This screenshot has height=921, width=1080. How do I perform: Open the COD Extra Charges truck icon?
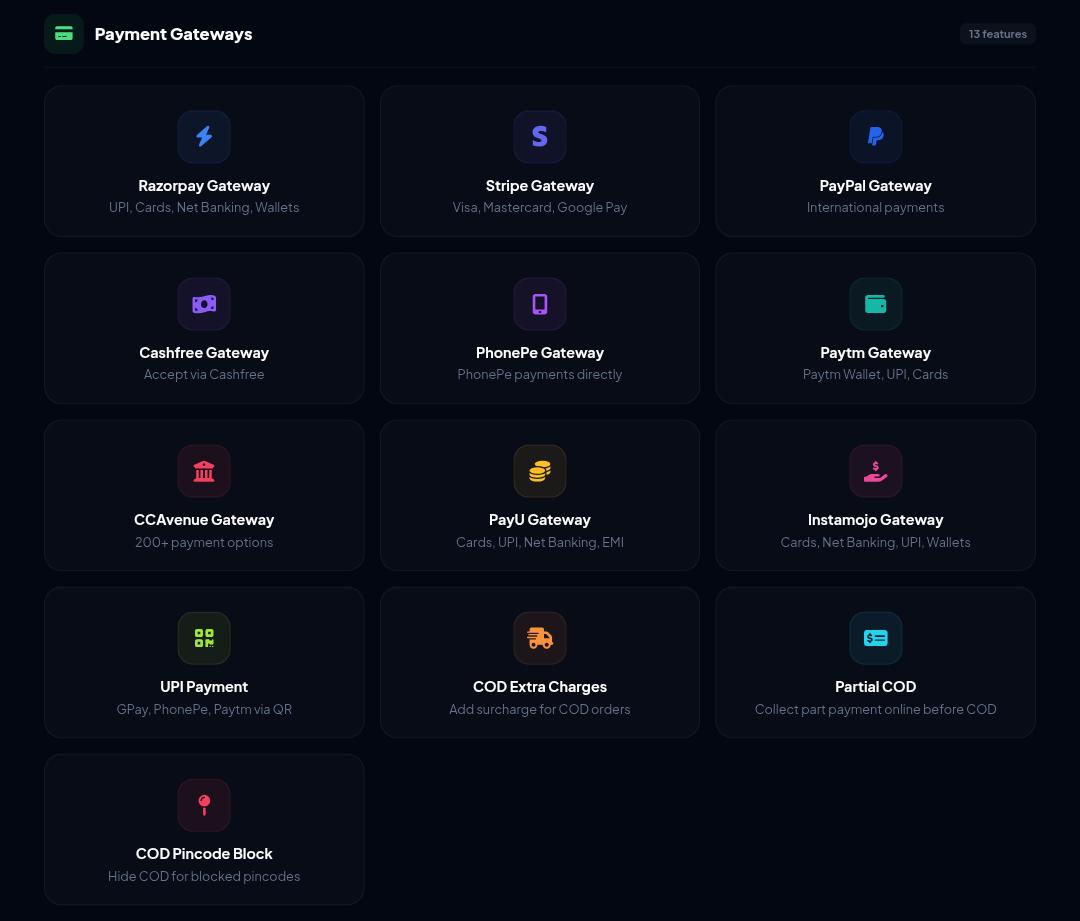(x=539, y=638)
